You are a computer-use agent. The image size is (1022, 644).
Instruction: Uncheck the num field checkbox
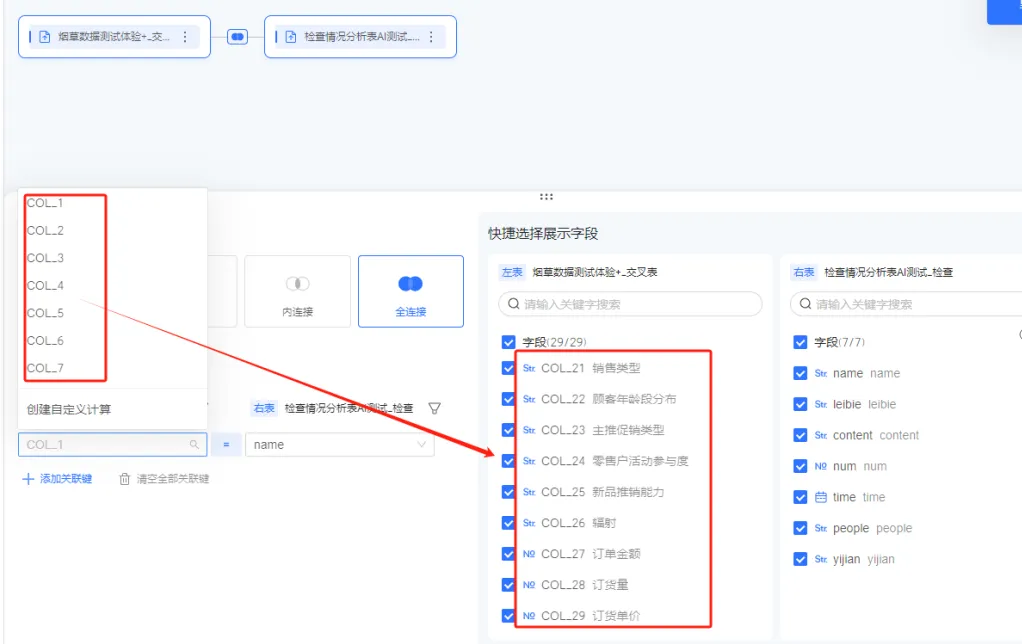pos(800,466)
